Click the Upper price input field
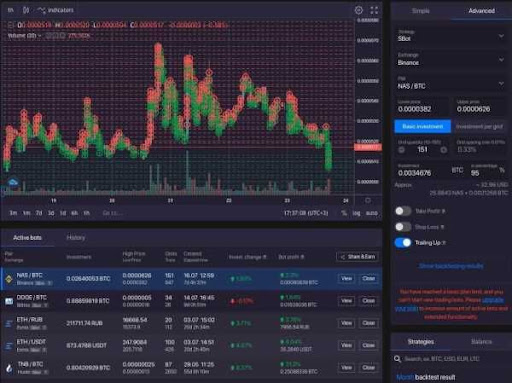Screen dimensions: 512x383 [x=480, y=106]
